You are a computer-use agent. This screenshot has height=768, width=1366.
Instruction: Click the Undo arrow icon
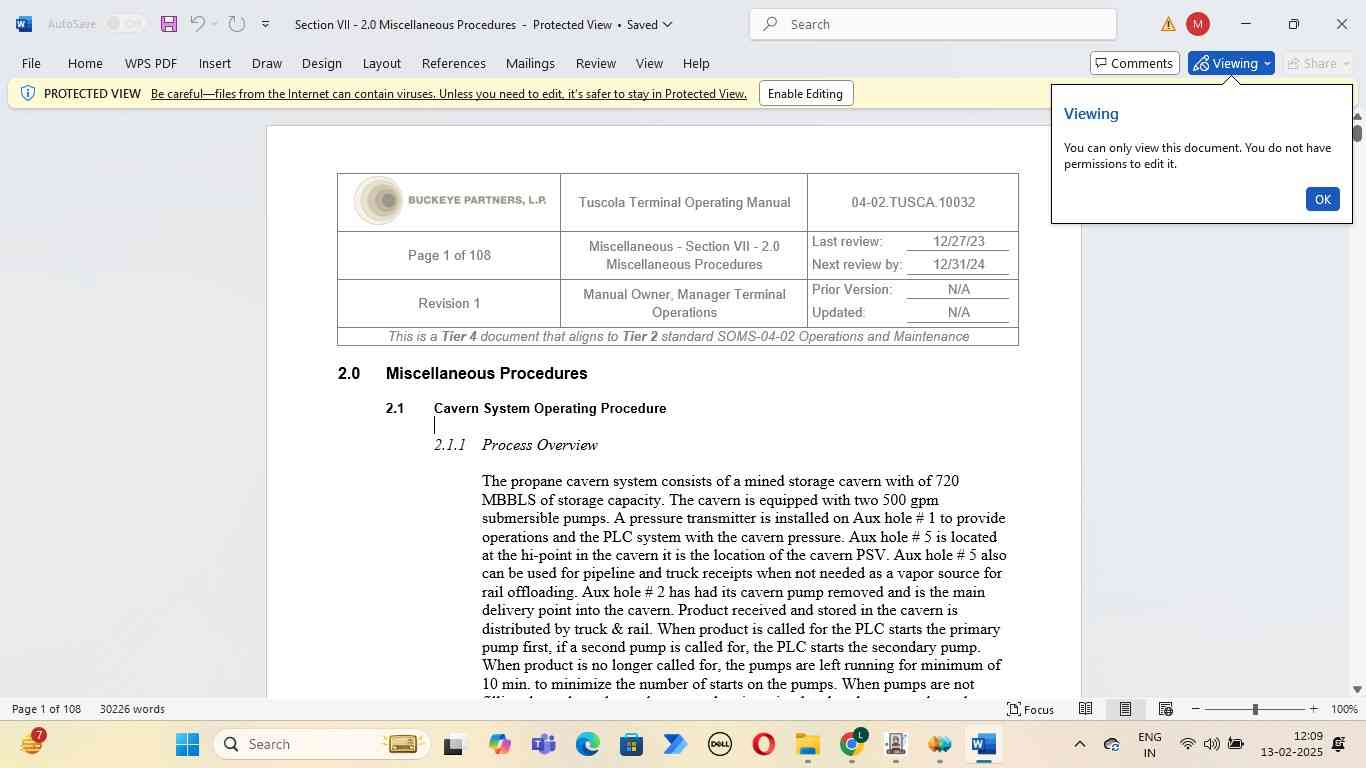pyautogui.click(x=197, y=24)
